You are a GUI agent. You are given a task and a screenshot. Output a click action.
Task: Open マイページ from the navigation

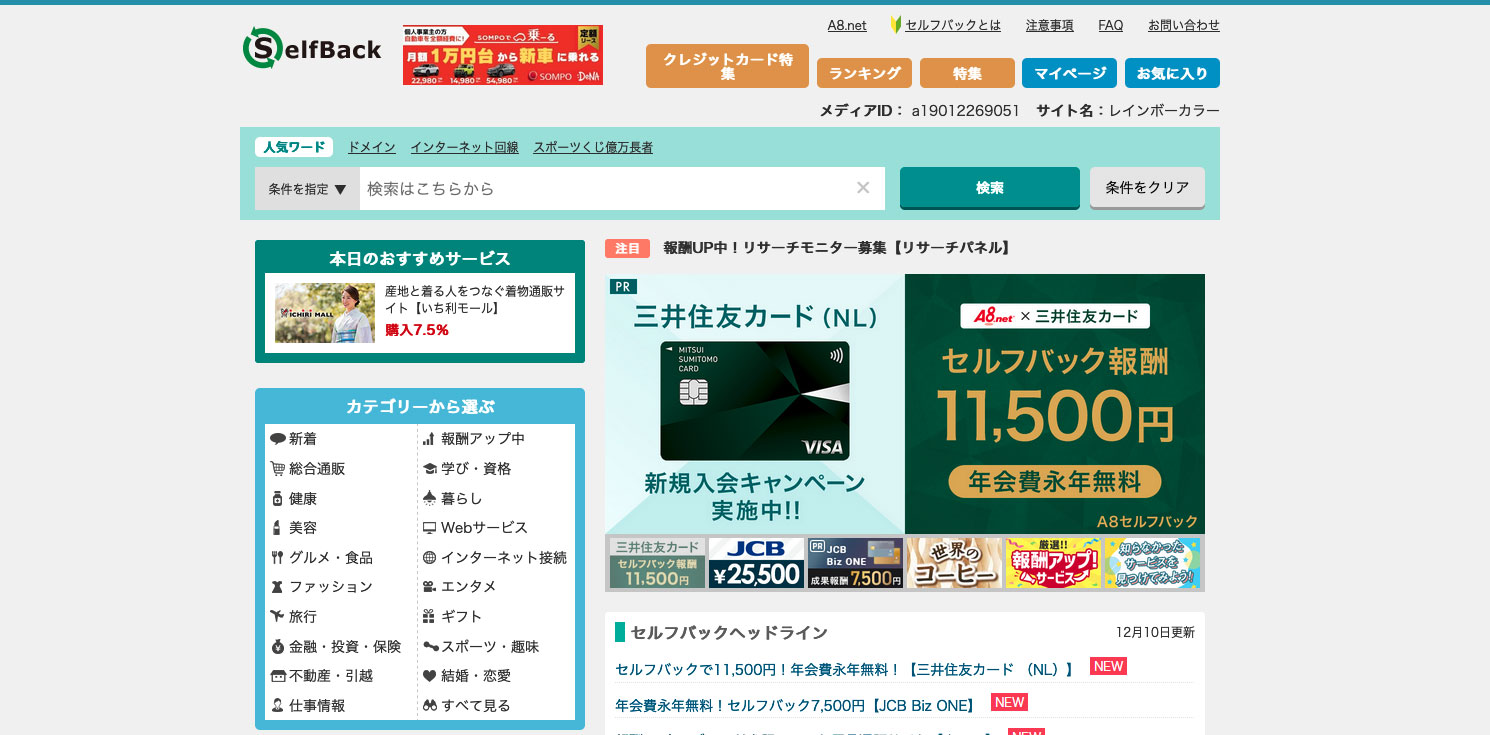(1069, 73)
